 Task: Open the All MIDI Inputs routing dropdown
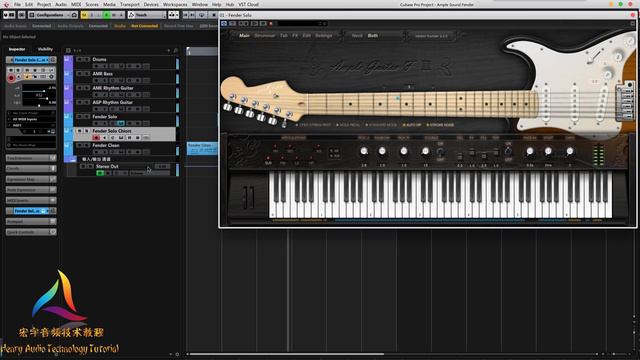31,119
